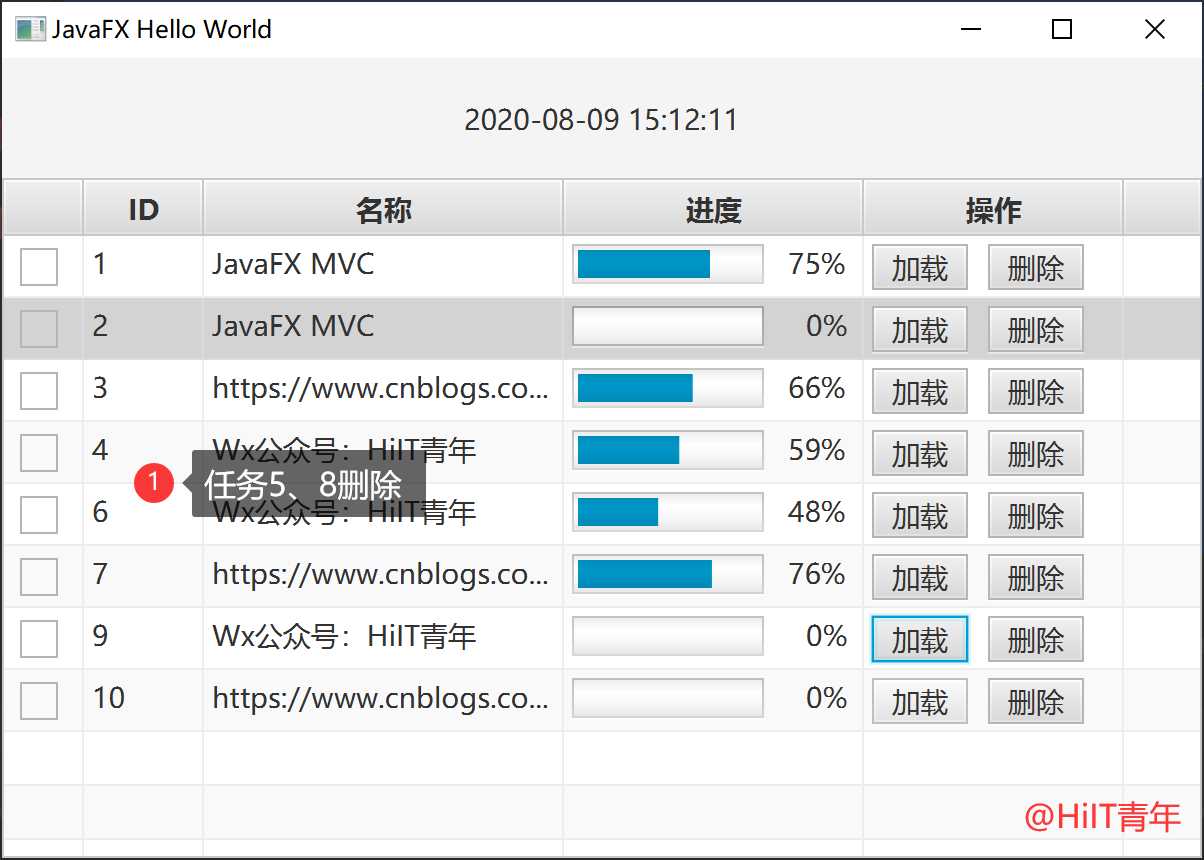
Task: Click the cnblogs URL name in row 7
Action: tap(381, 574)
